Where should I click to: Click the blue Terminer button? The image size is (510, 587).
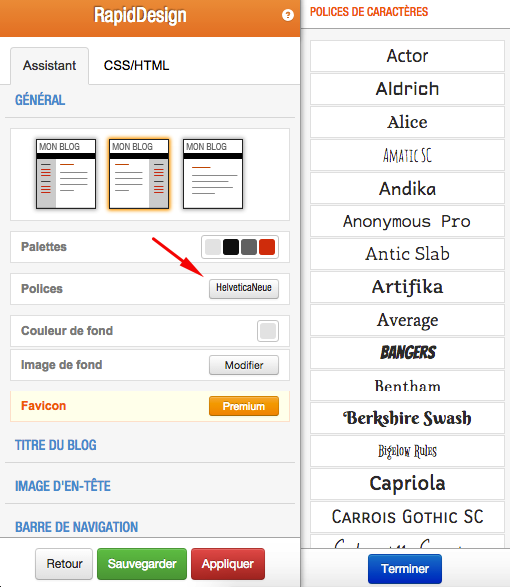(405, 569)
